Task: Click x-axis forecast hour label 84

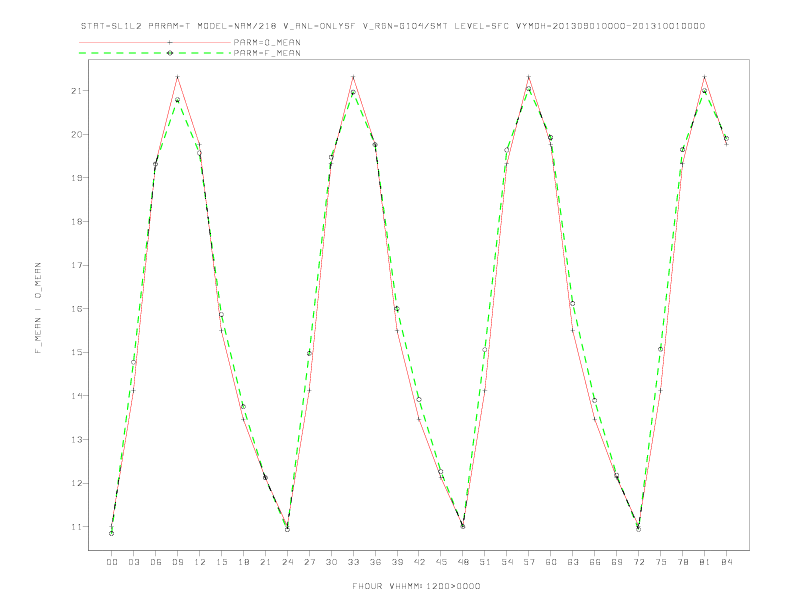Action: 727,562
